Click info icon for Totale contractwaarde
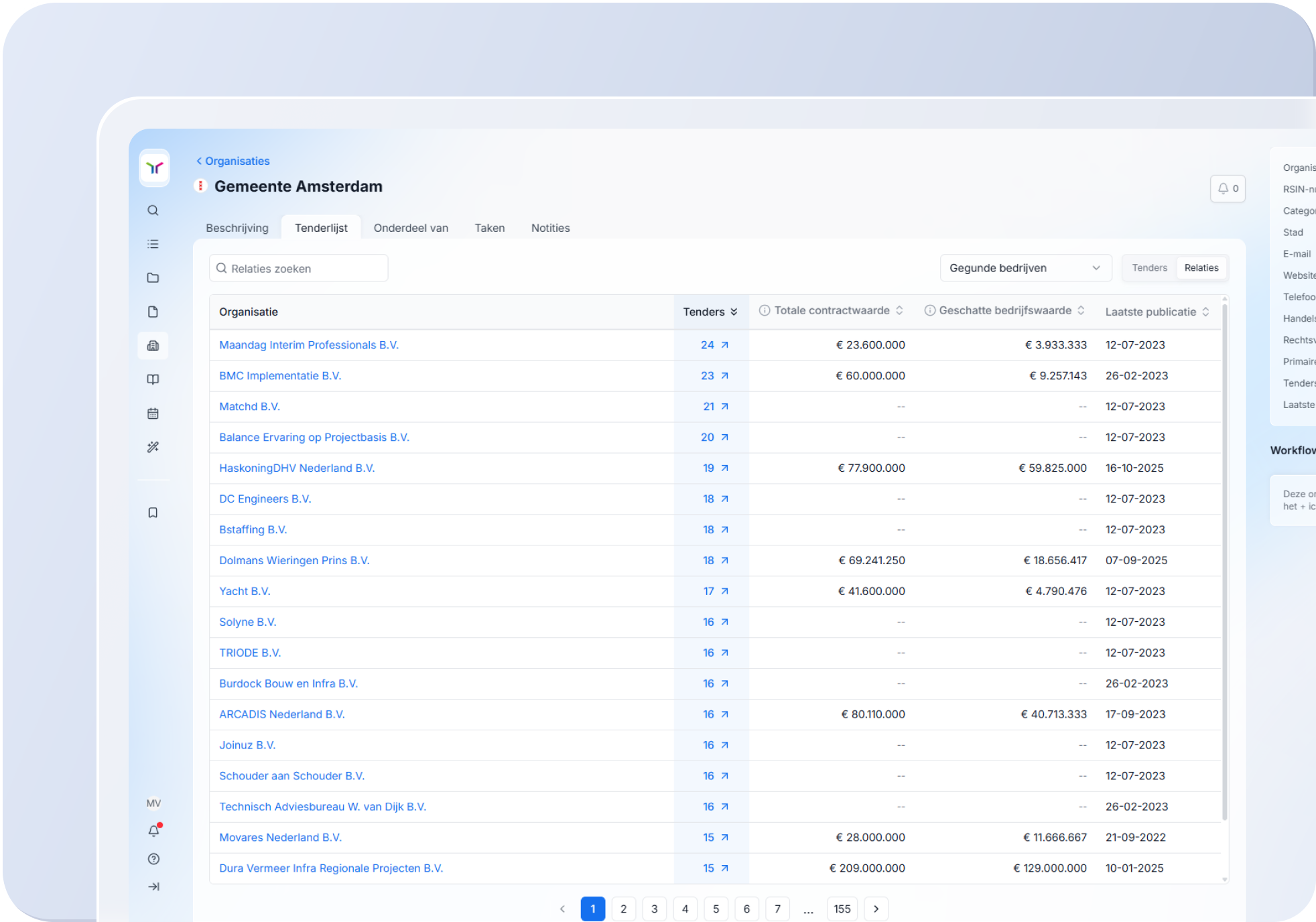Screen dimensions: 1316x922 [x=765, y=310]
